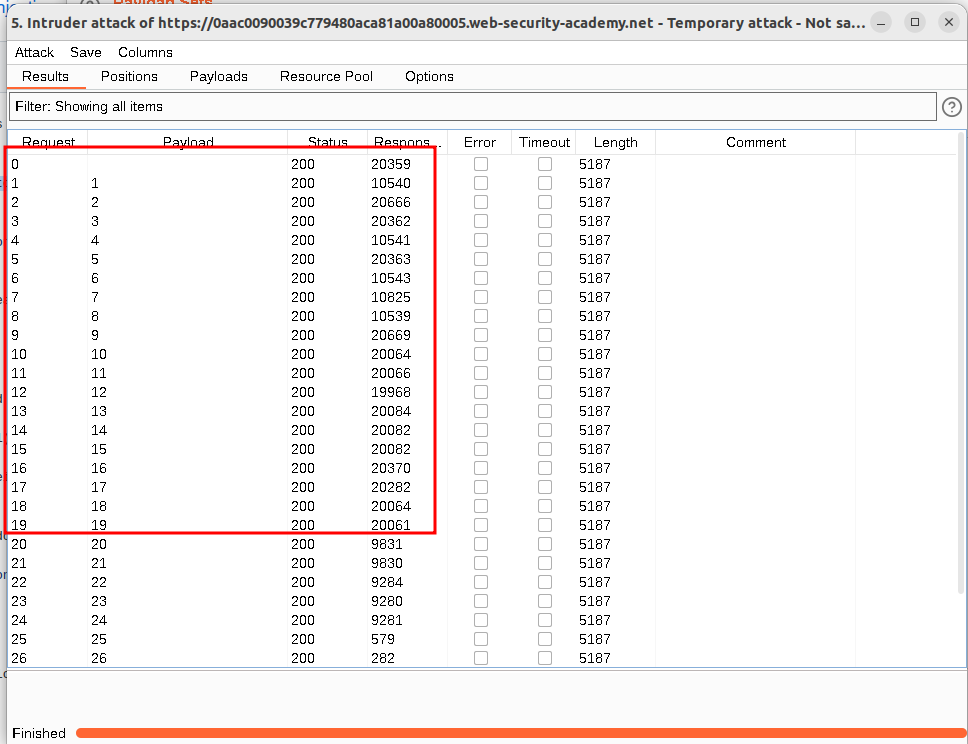Sort by the Comment column header
The width and height of the screenshot is (968, 744).
click(x=756, y=143)
